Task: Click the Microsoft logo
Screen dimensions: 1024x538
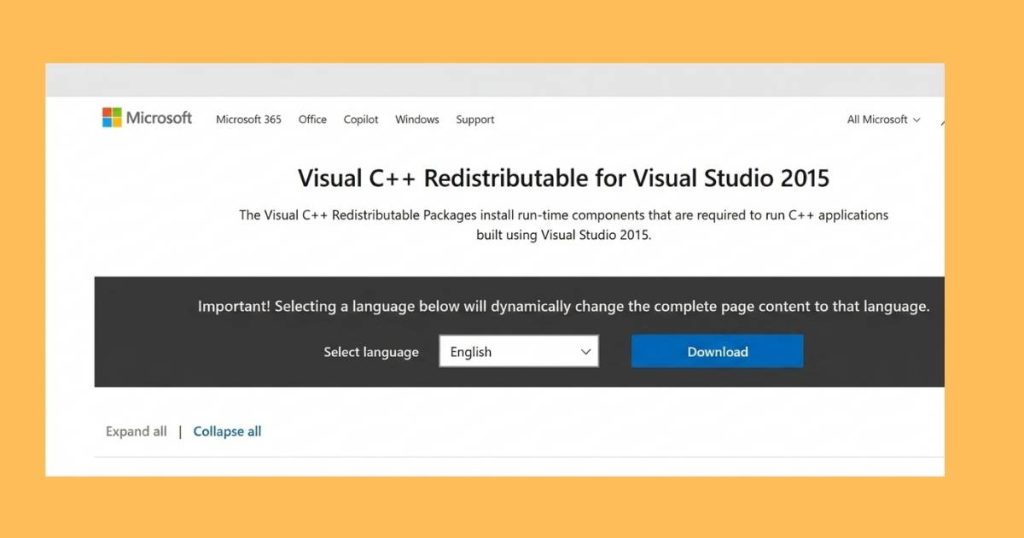Action: coord(147,118)
